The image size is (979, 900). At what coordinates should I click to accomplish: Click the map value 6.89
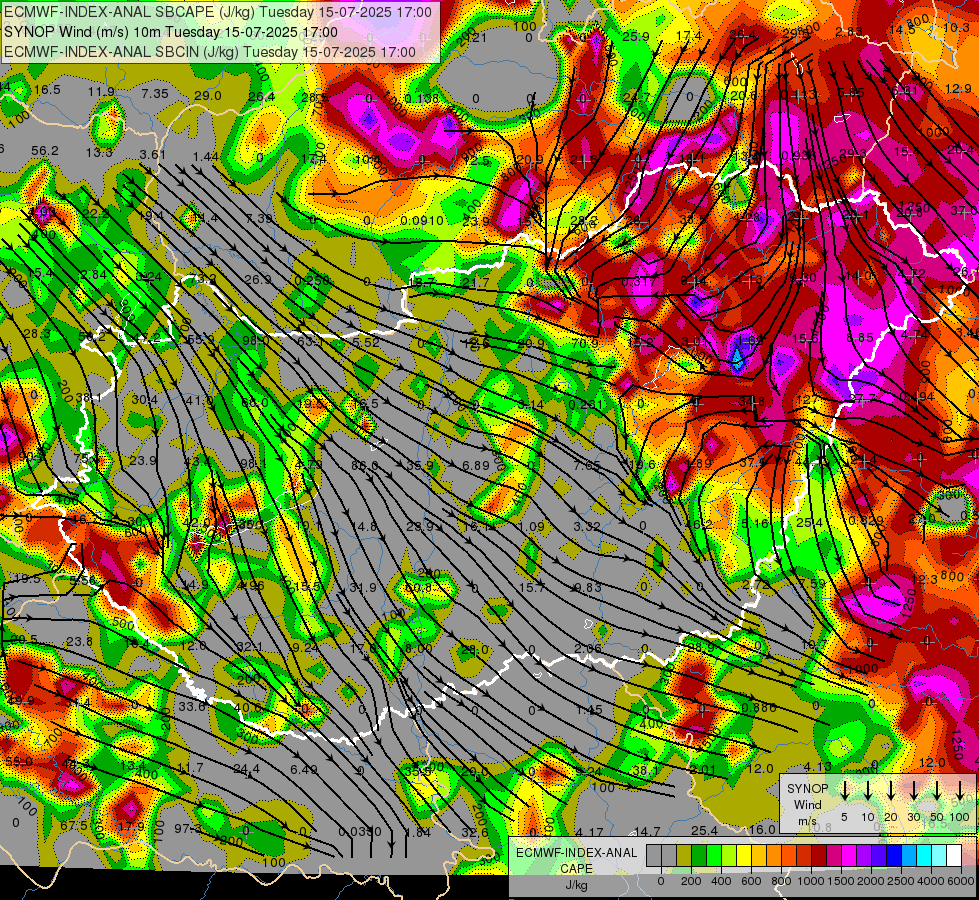(x=476, y=465)
